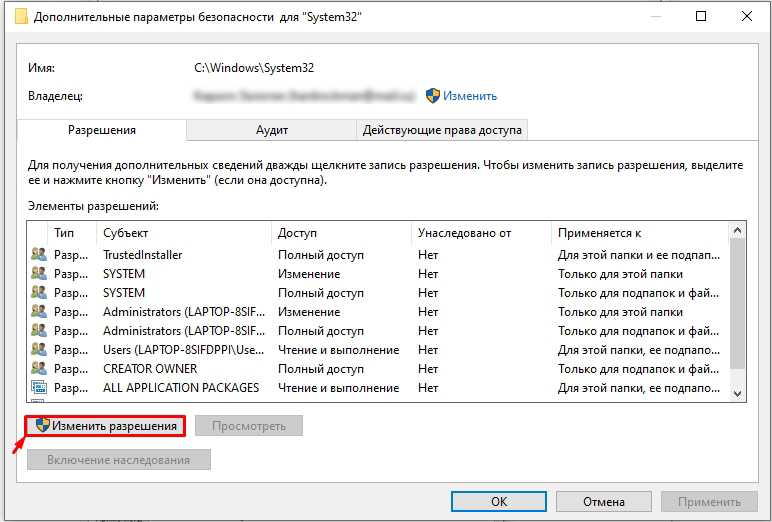Click the group icon of Administrators Только для подпапок entry
This screenshot has height=522, width=772.
point(39,330)
